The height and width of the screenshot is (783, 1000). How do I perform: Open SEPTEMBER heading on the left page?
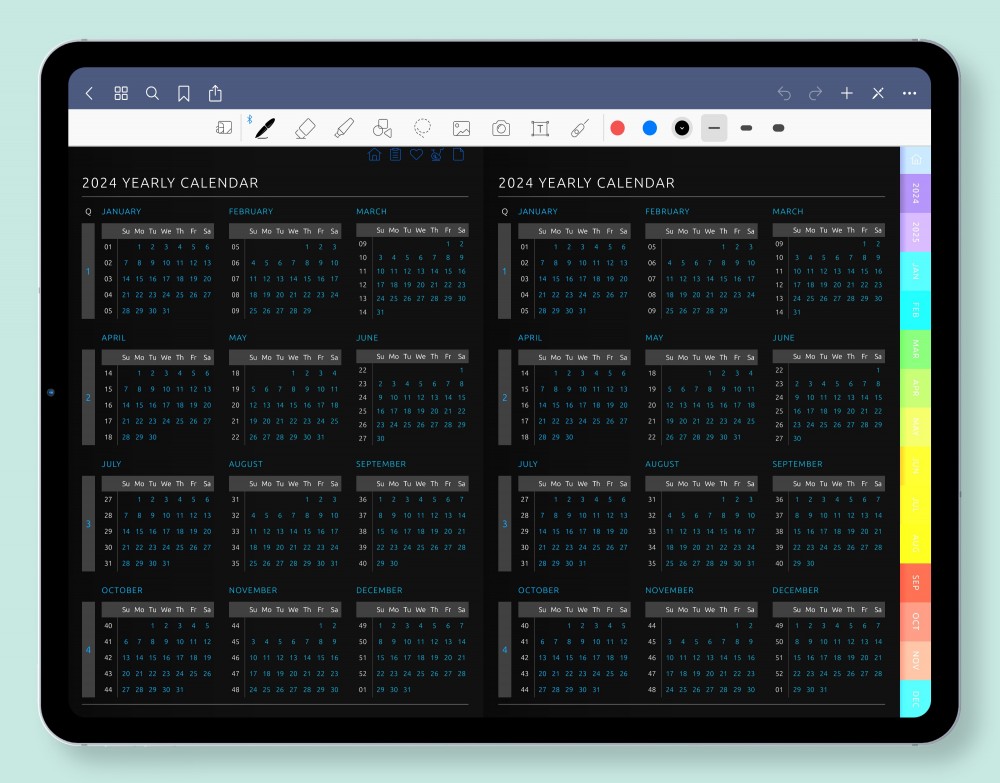(x=381, y=464)
